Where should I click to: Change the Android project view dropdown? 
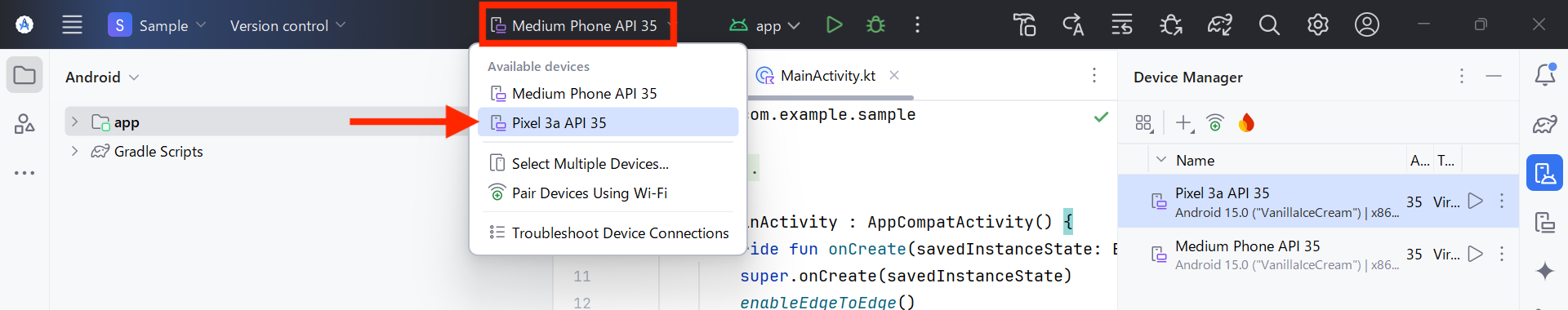[102, 77]
